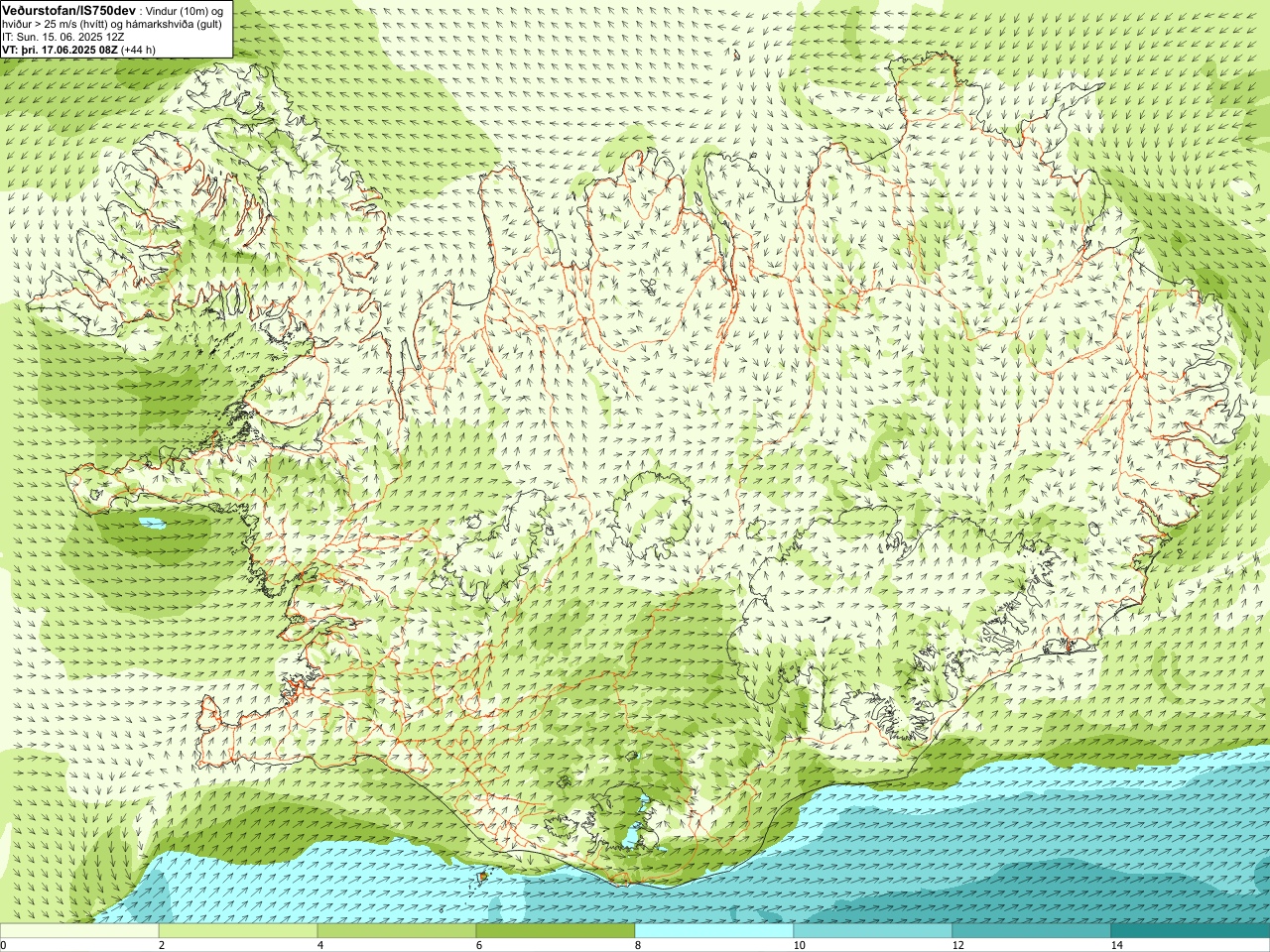This screenshot has width=1270, height=952.
Task: Select the pale yellow 0–2 m/s scale swatch
Action: pyautogui.click(x=79, y=931)
